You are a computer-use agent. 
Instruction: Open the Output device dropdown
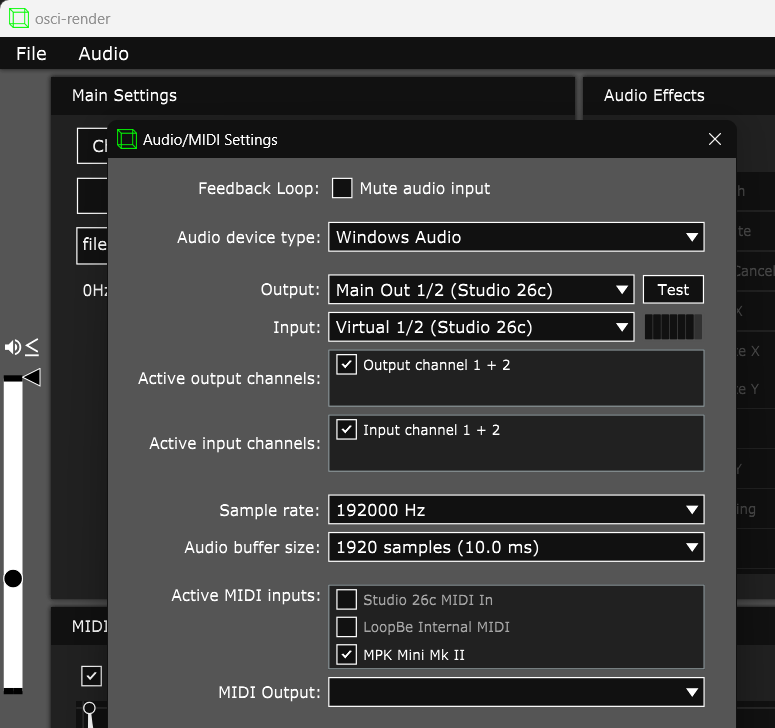pos(481,290)
